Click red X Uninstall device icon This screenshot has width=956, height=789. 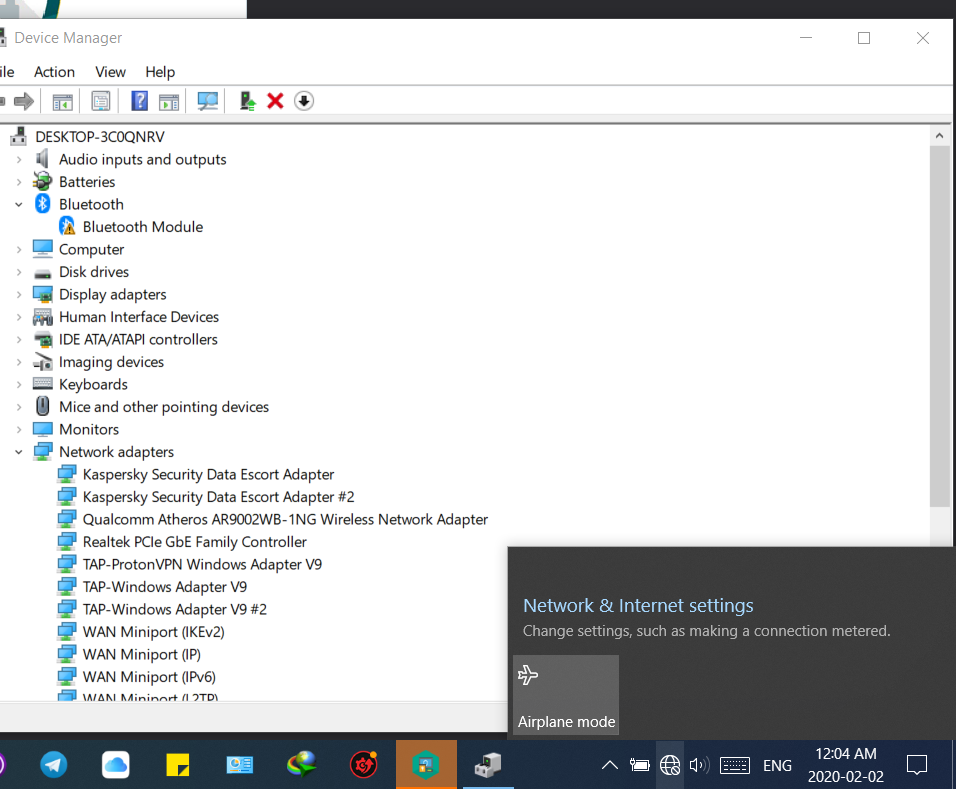click(276, 101)
